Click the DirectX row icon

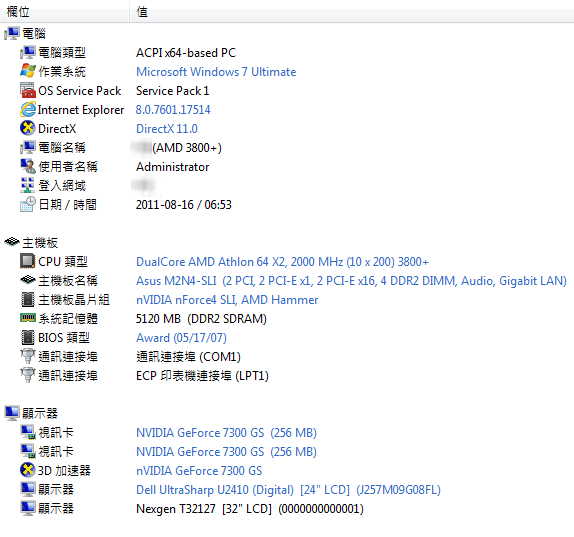coord(27,128)
